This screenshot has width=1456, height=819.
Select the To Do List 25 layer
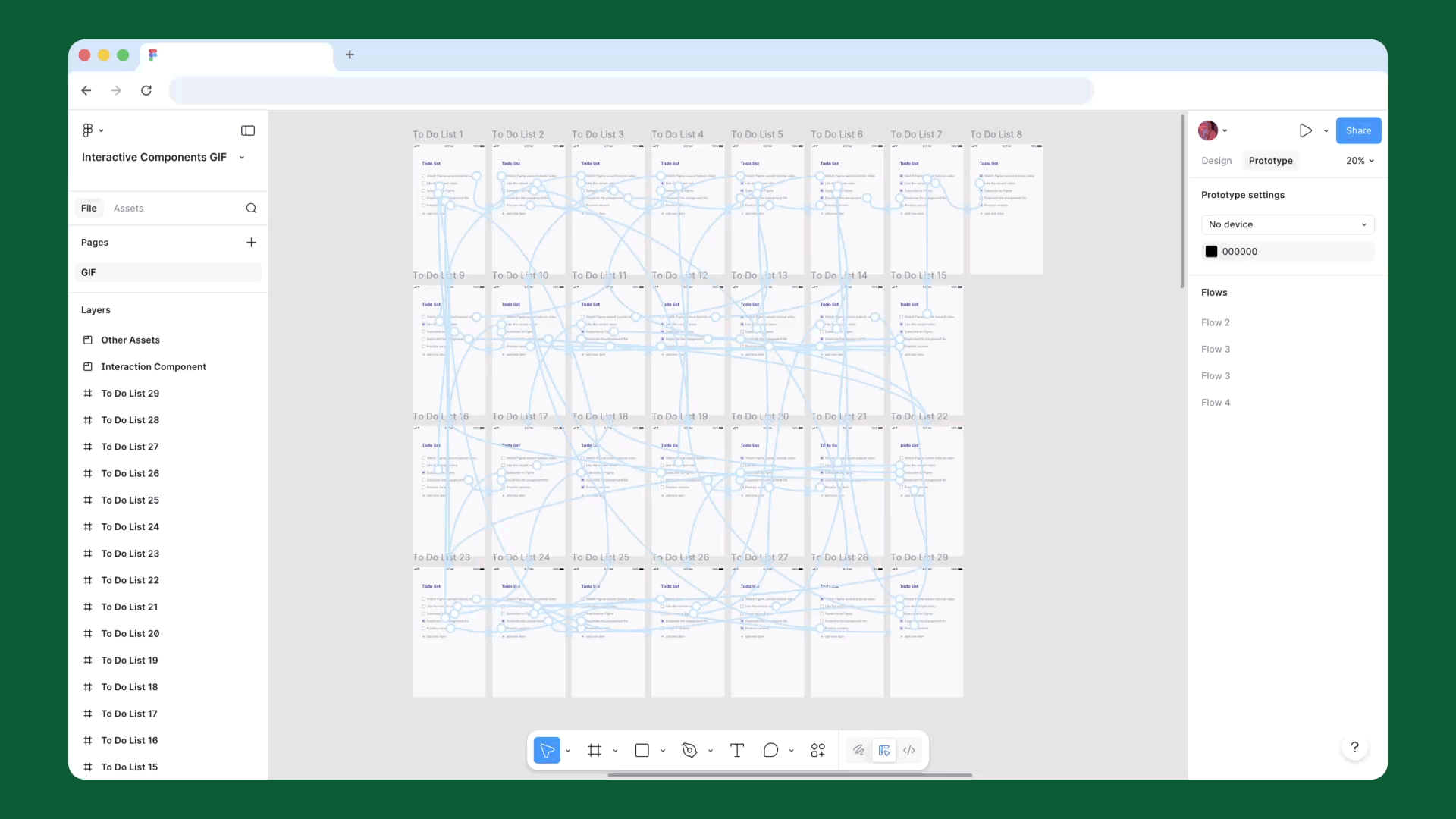coord(130,500)
